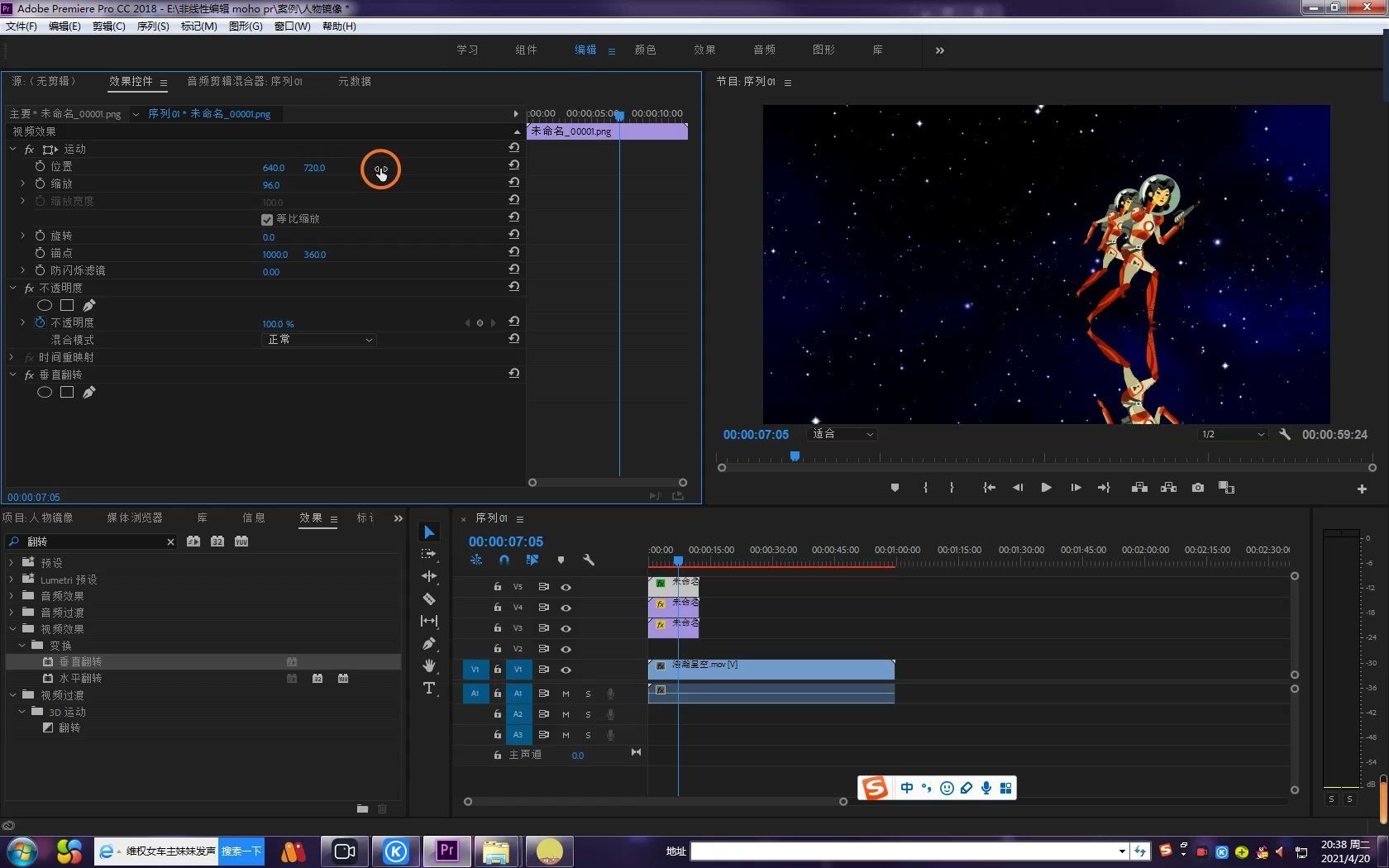Open the Window menu
Screen dimensions: 1389x868
click(292, 26)
